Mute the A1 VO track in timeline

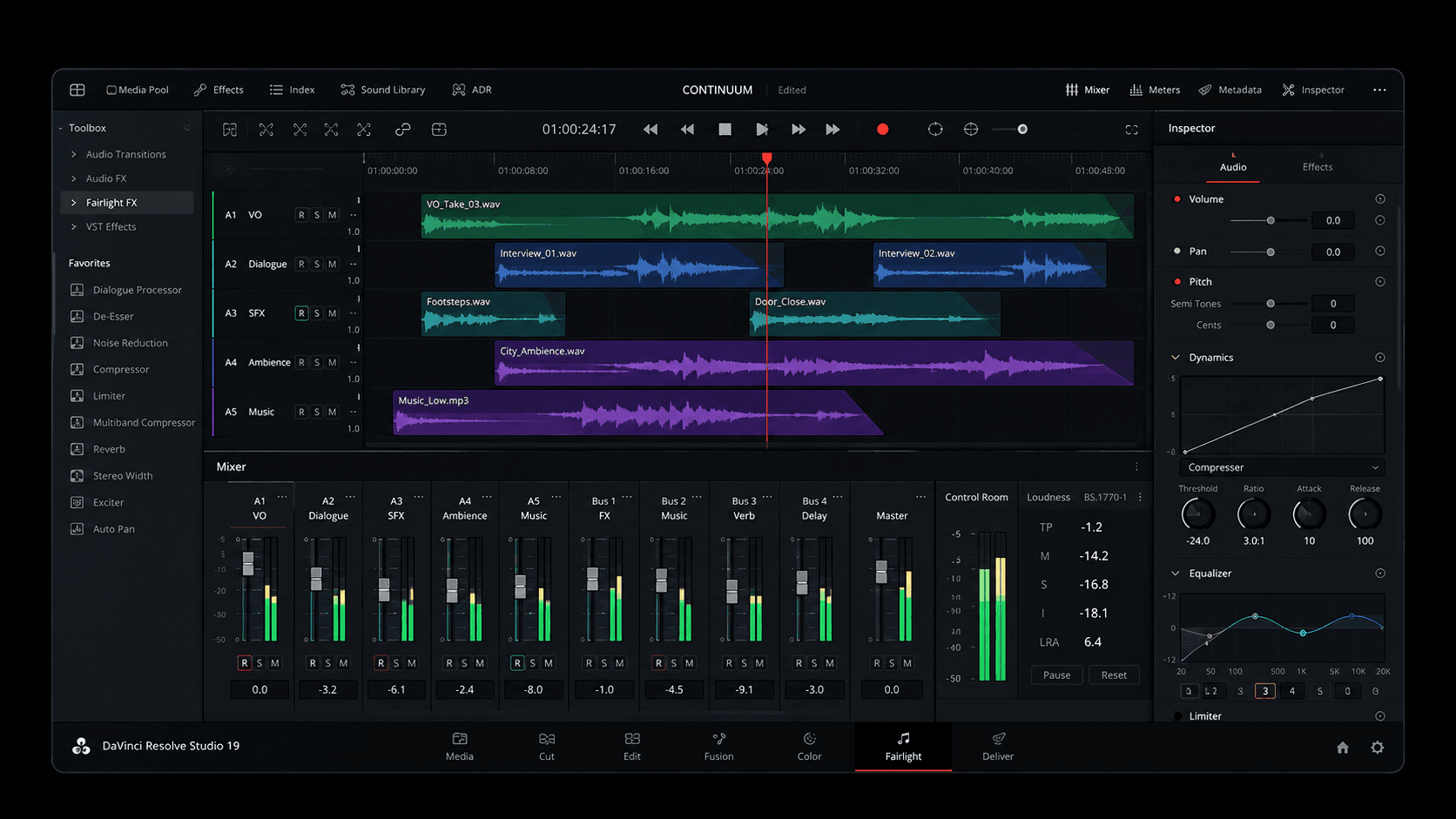tap(332, 215)
